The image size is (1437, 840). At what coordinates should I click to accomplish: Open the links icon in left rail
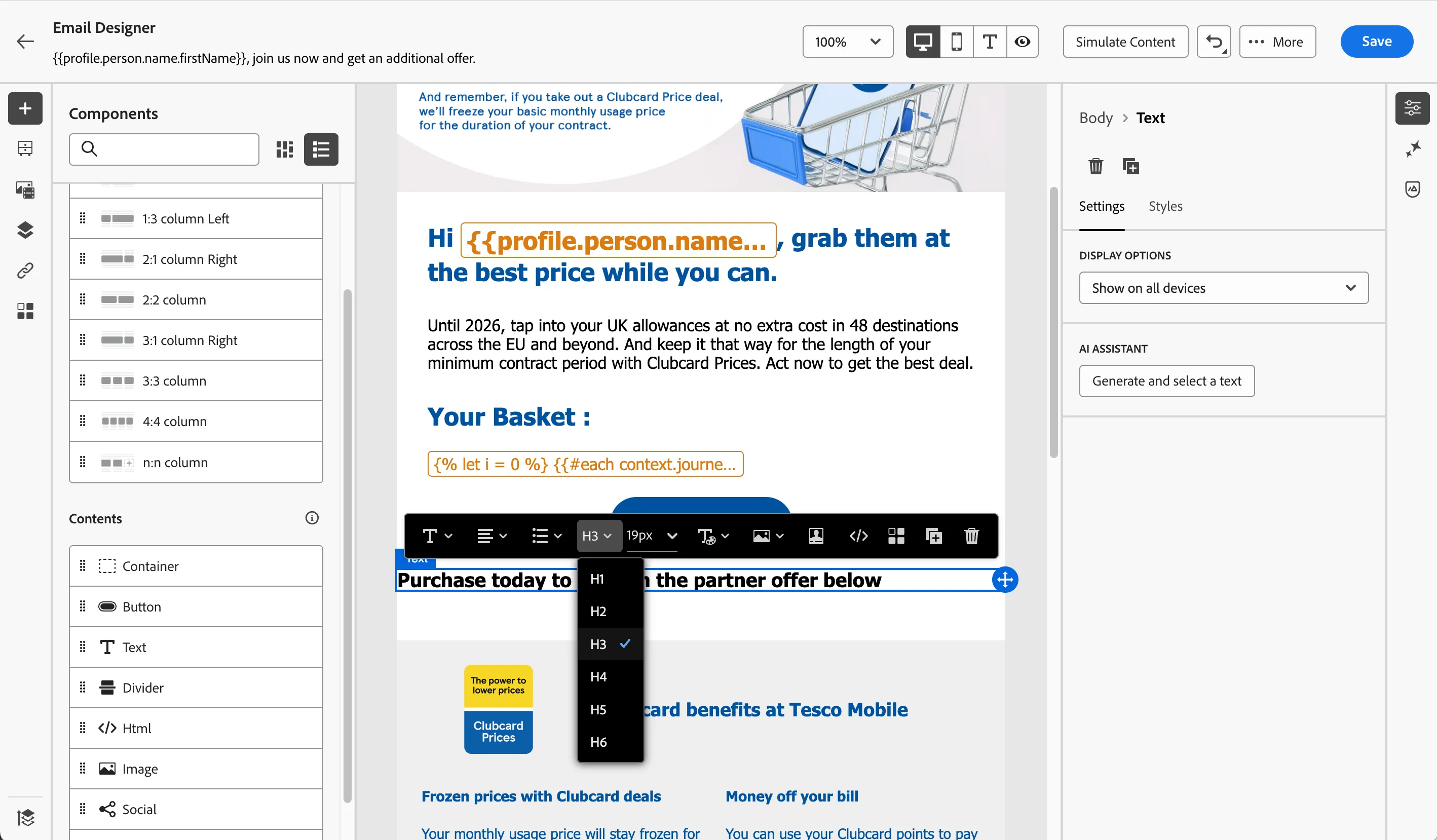point(25,271)
